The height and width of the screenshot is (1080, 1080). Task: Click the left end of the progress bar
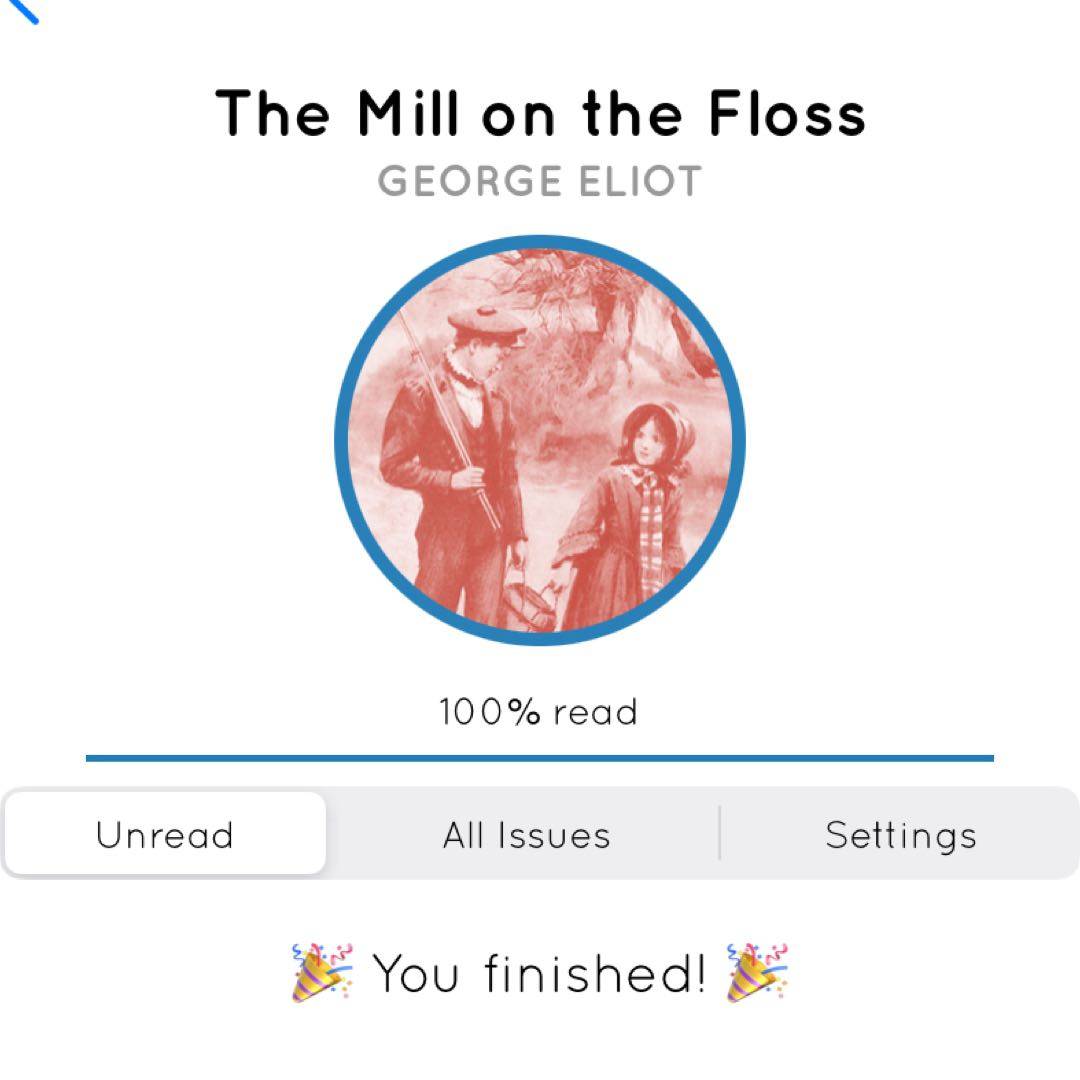pyautogui.click(x=92, y=758)
